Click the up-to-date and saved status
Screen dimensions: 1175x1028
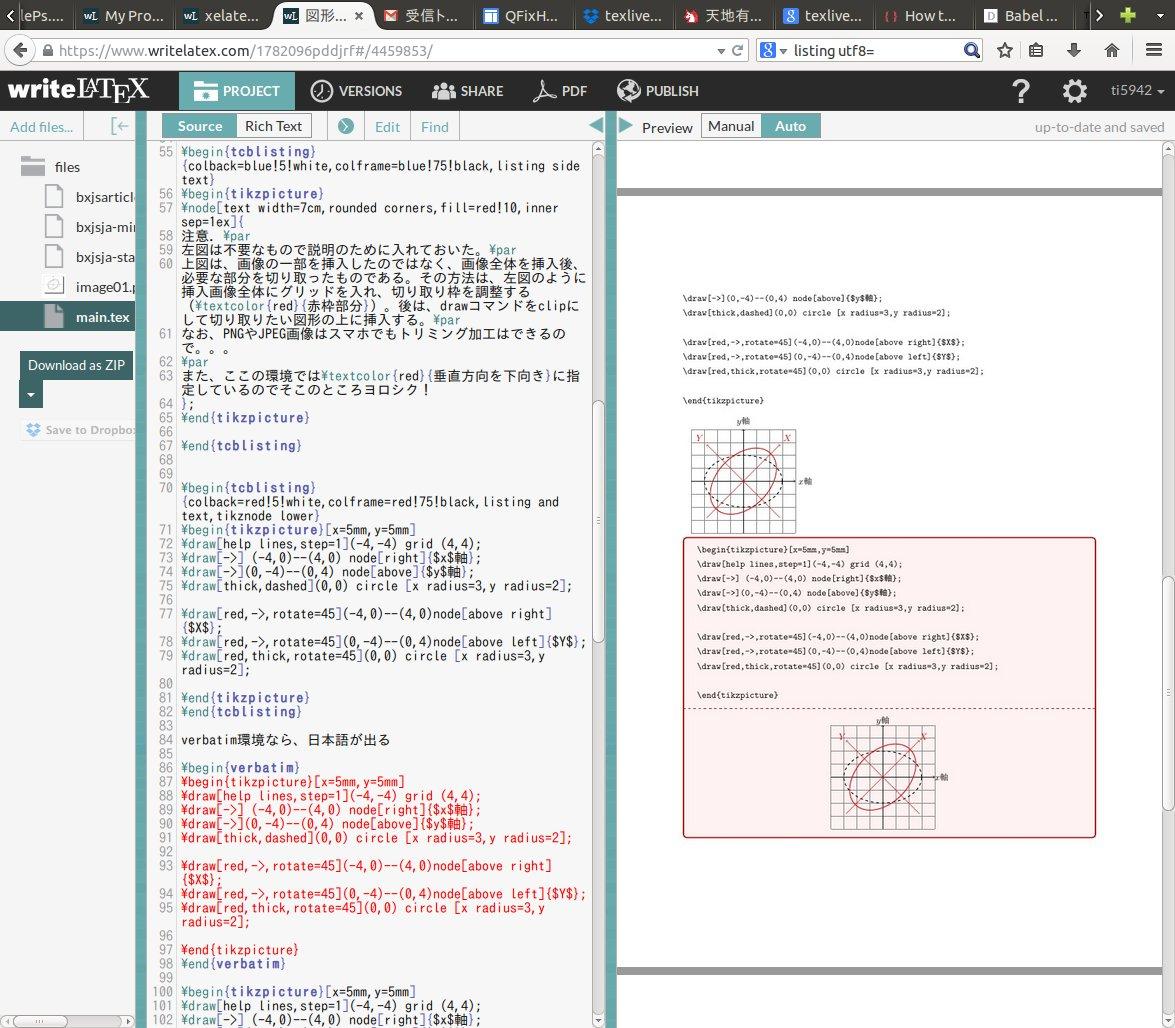(1099, 127)
